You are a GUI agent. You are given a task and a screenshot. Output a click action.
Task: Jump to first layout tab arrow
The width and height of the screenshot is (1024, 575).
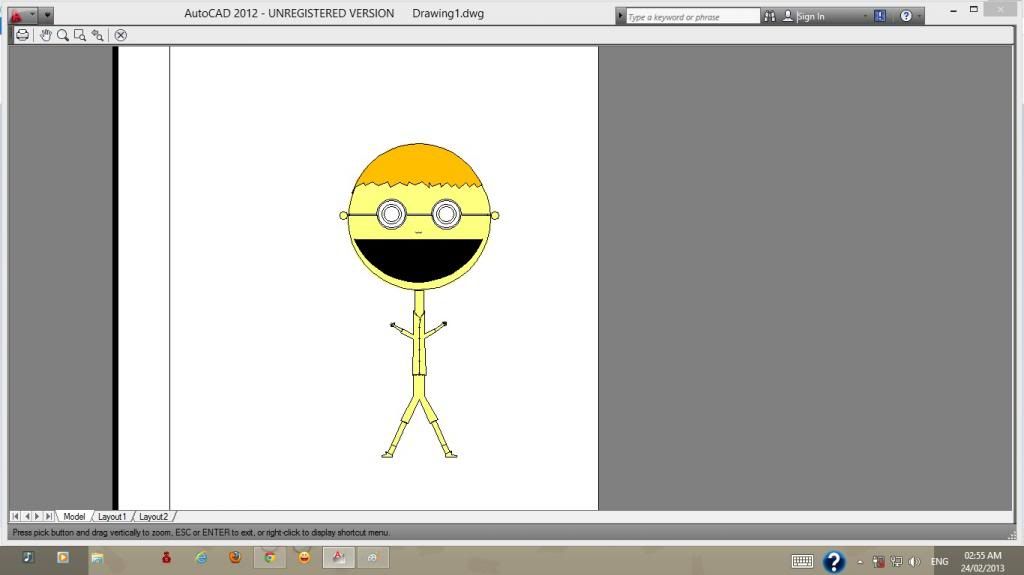pos(16,516)
